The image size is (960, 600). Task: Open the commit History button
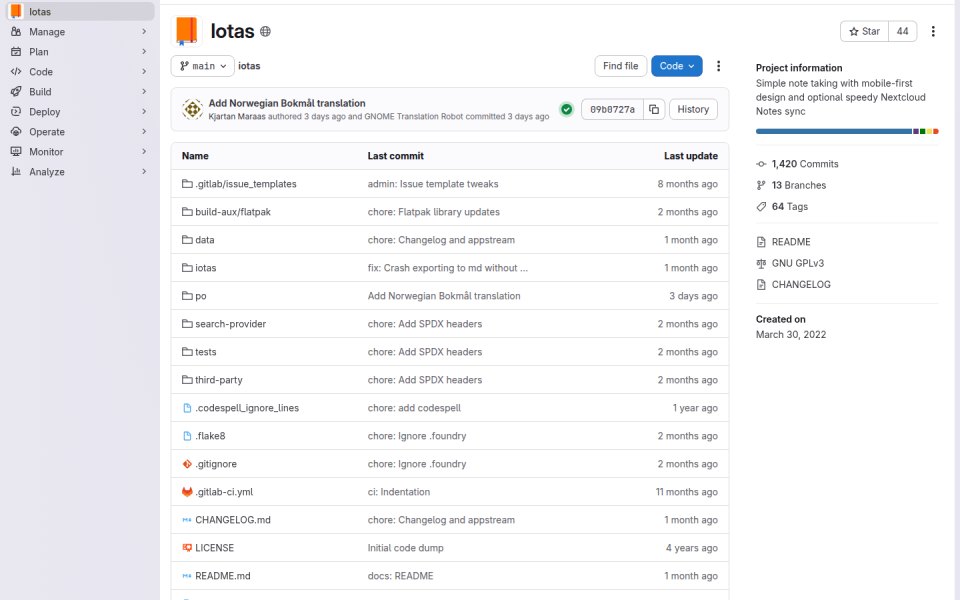point(693,110)
